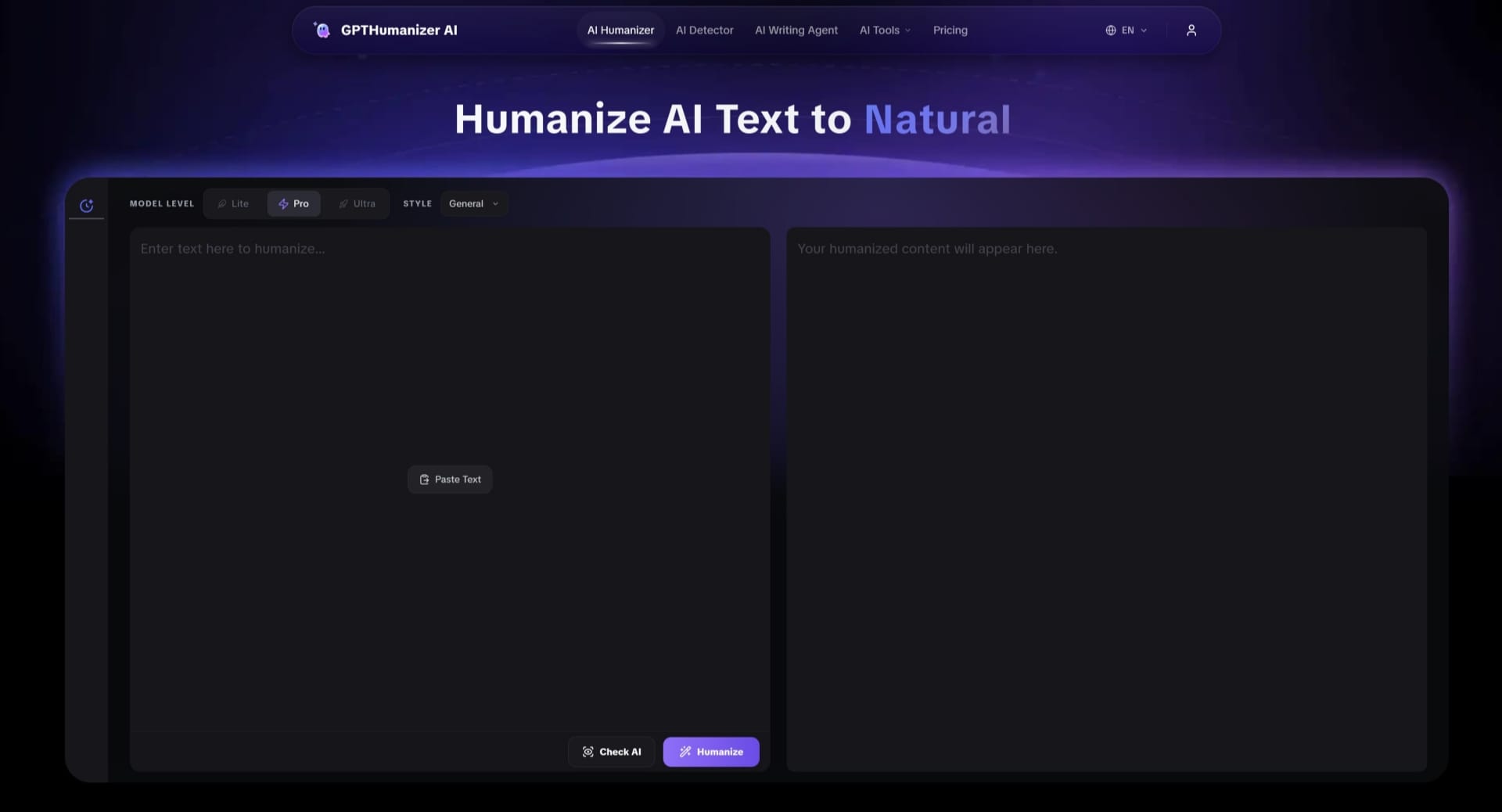Open the General style dropdown
Image resolution: width=1502 pixels, height=812 pixels.
point(473,203)
